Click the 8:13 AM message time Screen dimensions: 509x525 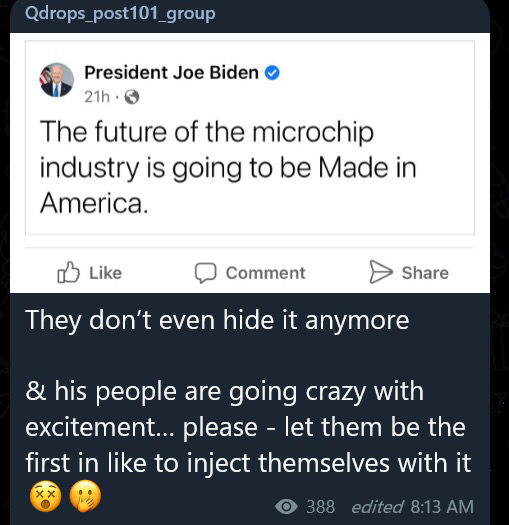pyautogui.click(x=442, y=507)
